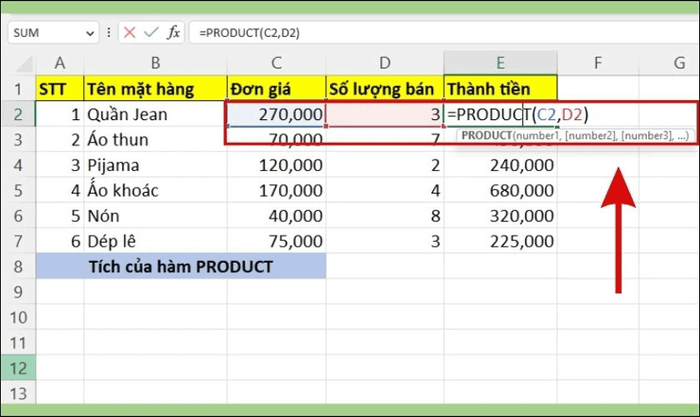Click the 120,000 unit price cell
This screenshot has height=417, width=700.
point(276,165)
